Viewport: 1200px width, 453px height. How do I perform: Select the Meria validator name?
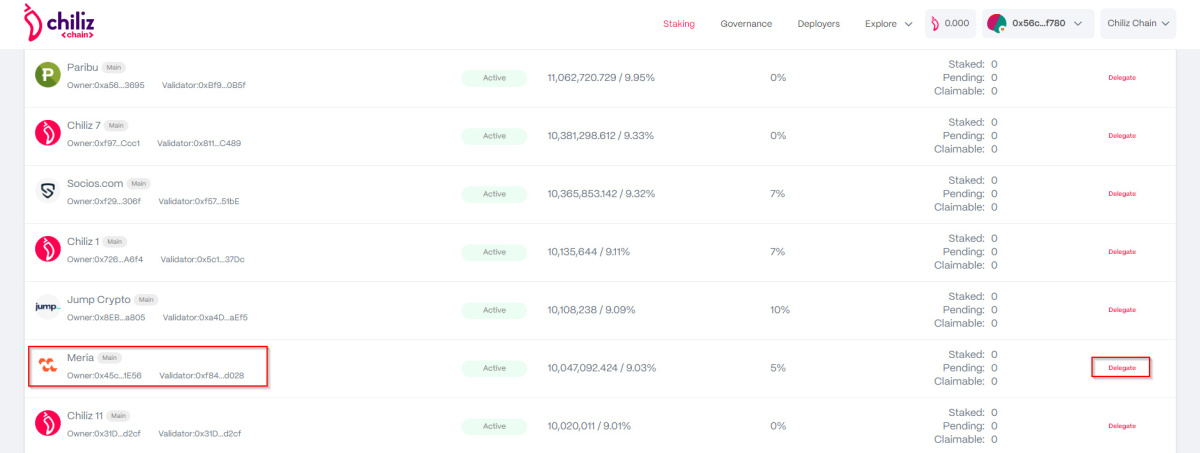tap(80, 357)
